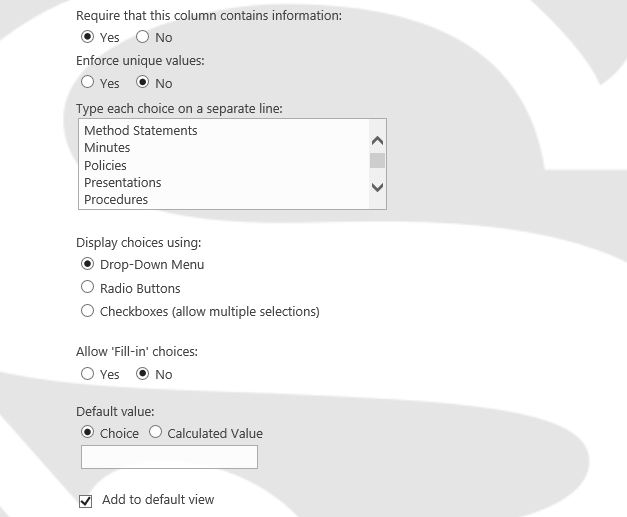Screen dimensions: 627x517
Task: Click the Procedures choice line
Action: (116, 200)
